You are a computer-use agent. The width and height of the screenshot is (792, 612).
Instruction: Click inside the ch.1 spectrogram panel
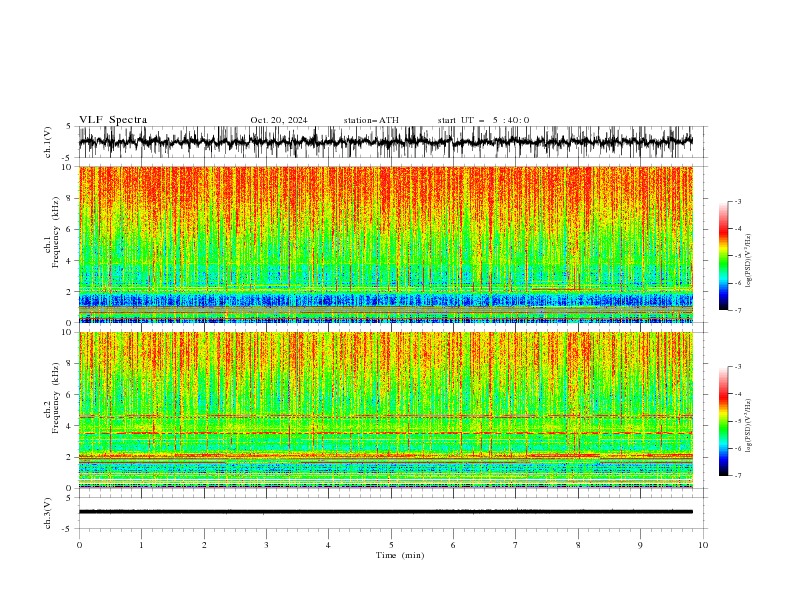coord(386,244)
